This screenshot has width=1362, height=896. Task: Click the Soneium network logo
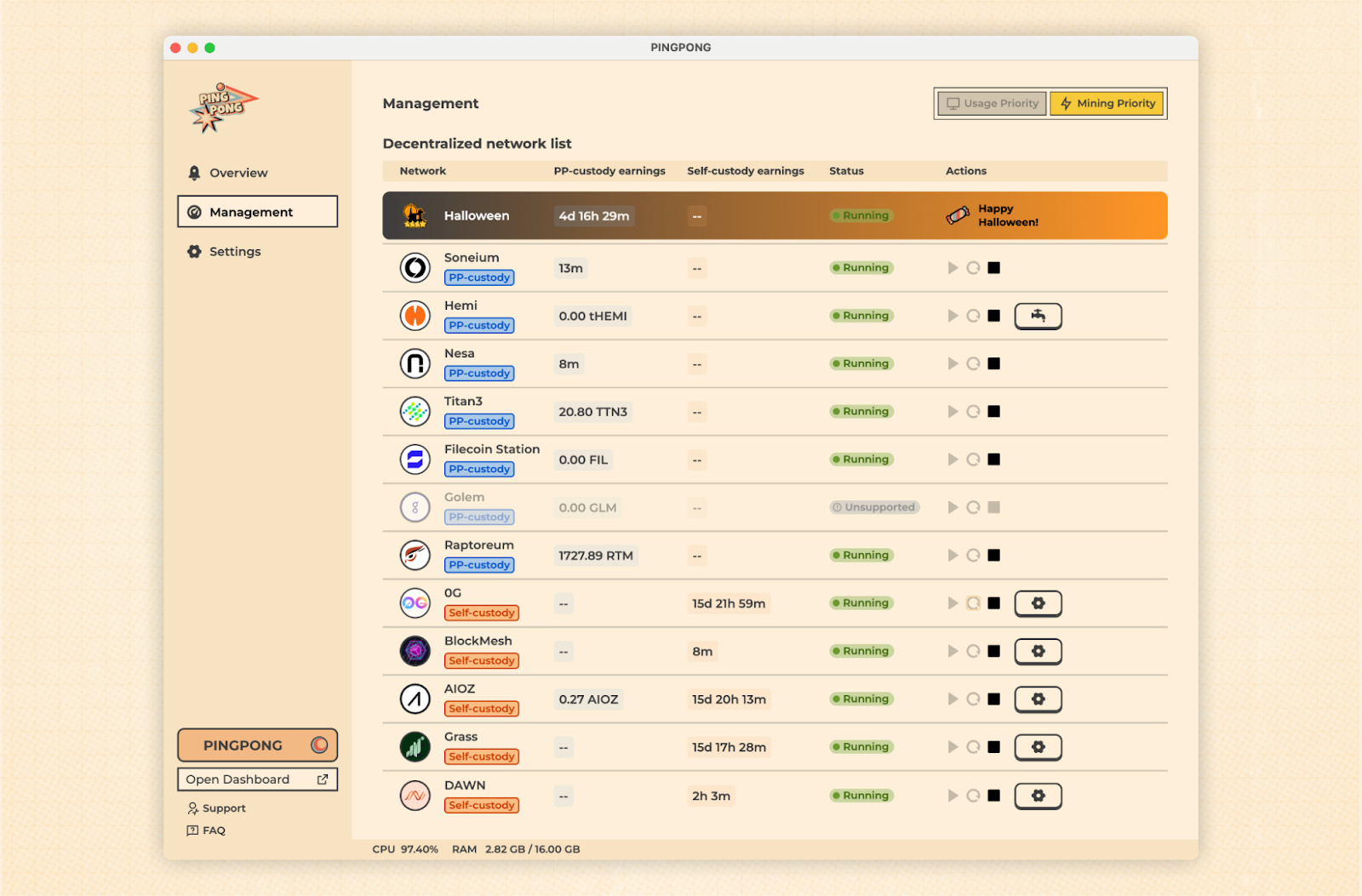(415, 268)
